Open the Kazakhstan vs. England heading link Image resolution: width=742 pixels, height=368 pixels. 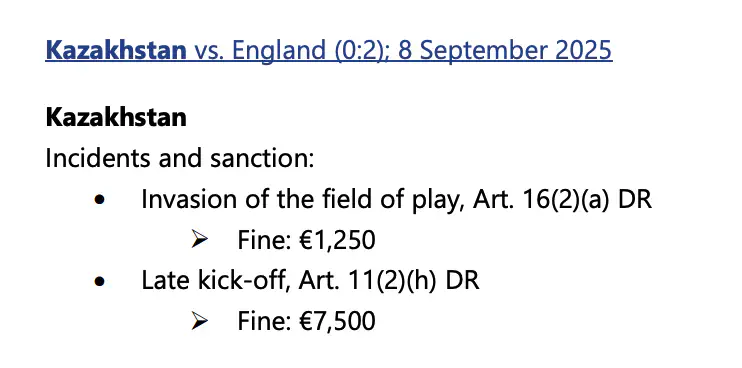coord(329,50)
